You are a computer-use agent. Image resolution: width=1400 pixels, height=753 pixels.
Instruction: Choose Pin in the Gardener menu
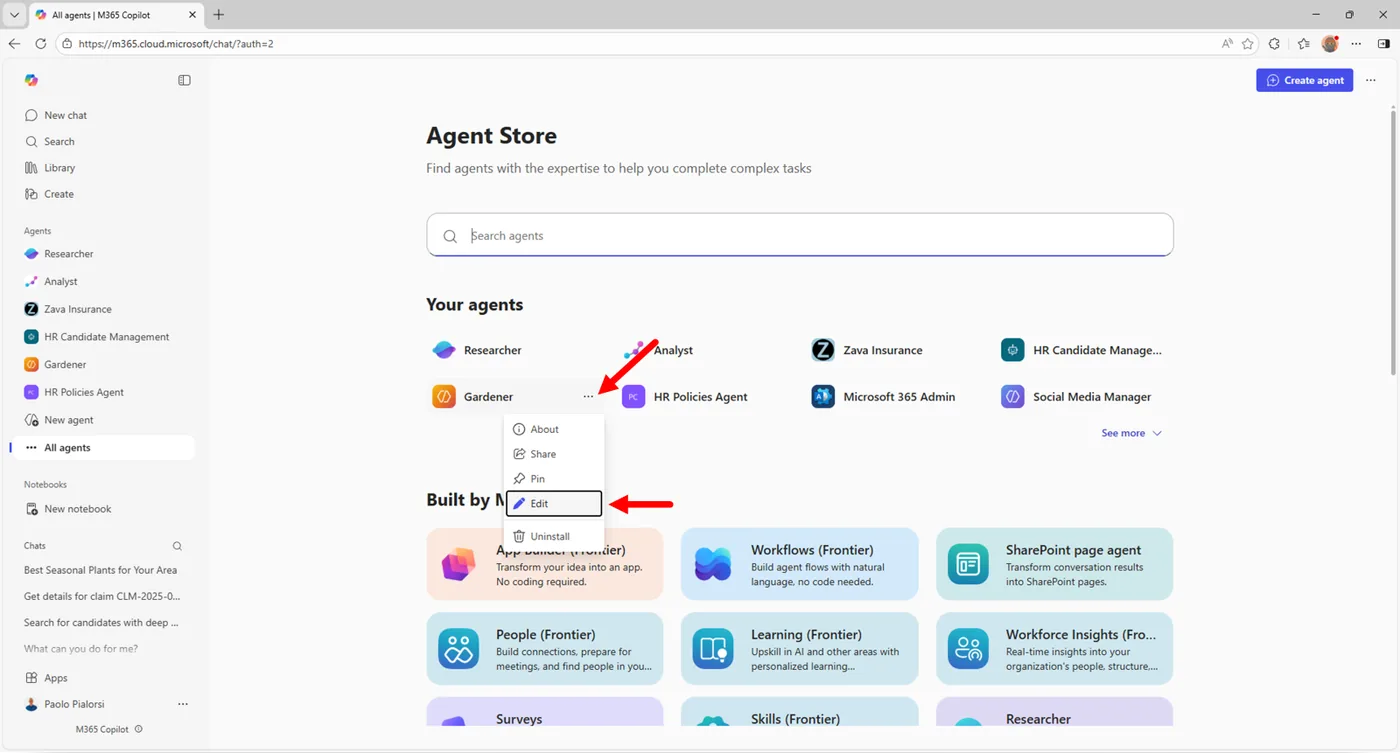[554, 479]
